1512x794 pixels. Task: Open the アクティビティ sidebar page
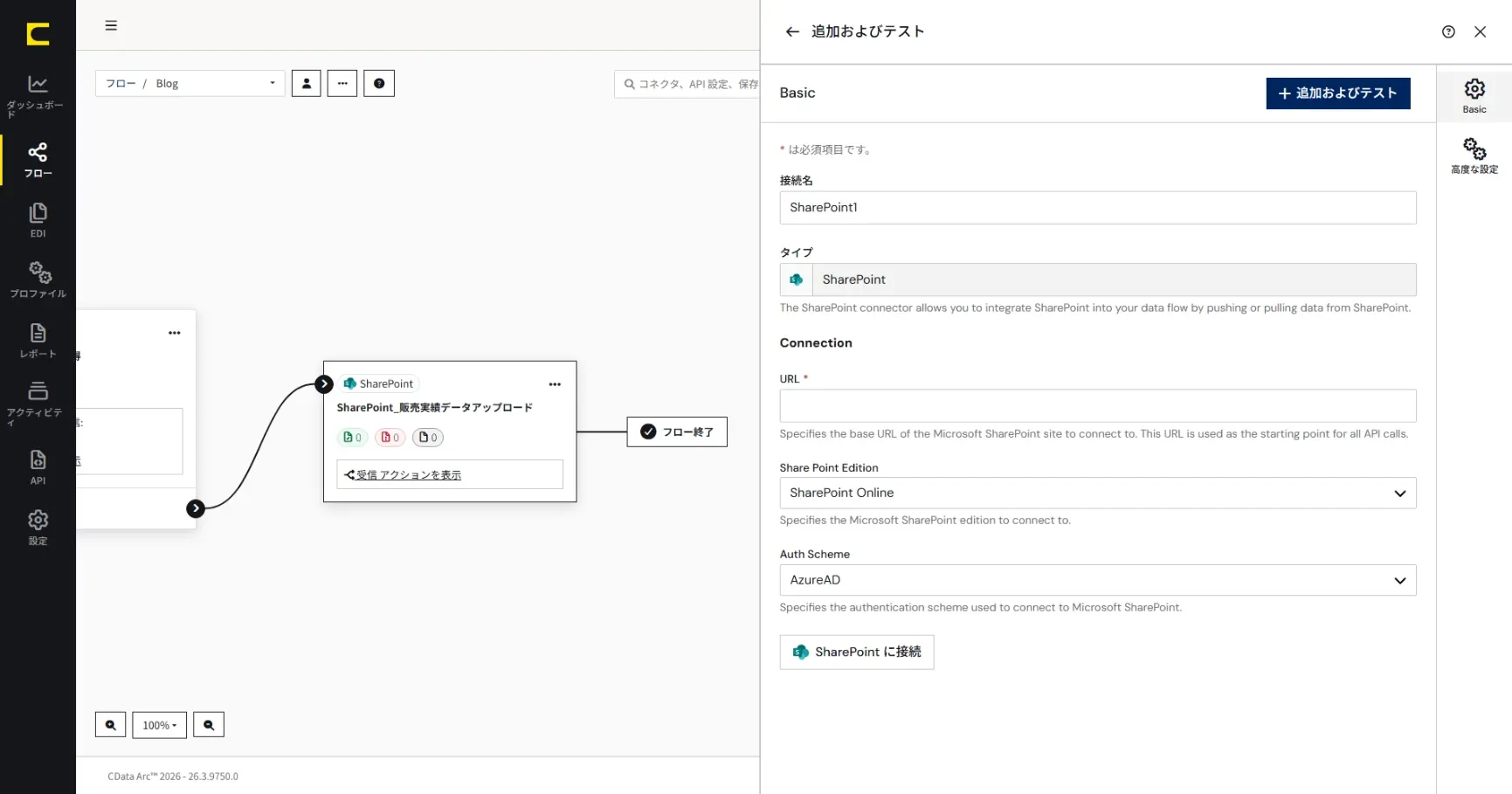pos(38,403)
